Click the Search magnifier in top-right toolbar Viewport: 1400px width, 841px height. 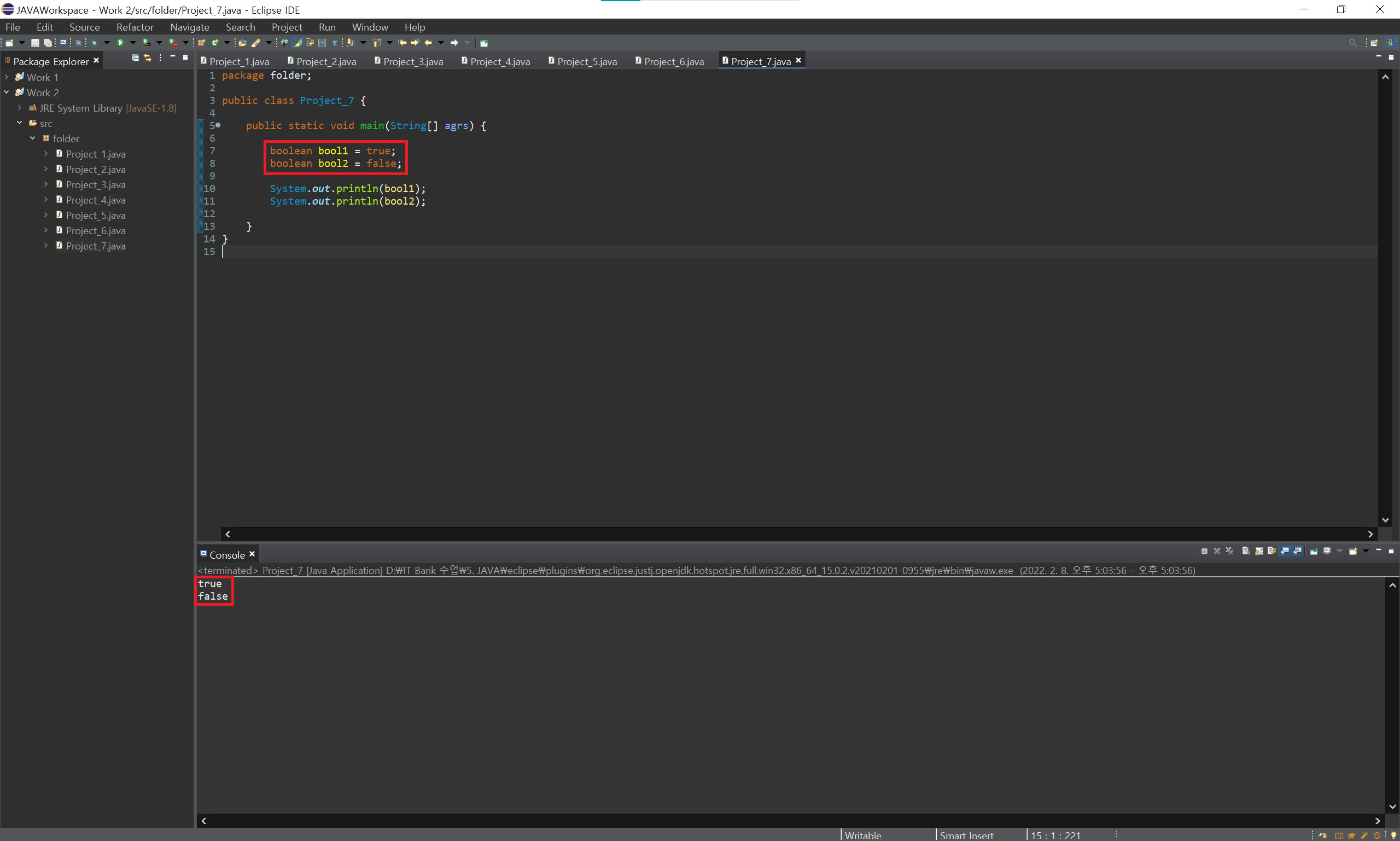(x=1352, y=43)
